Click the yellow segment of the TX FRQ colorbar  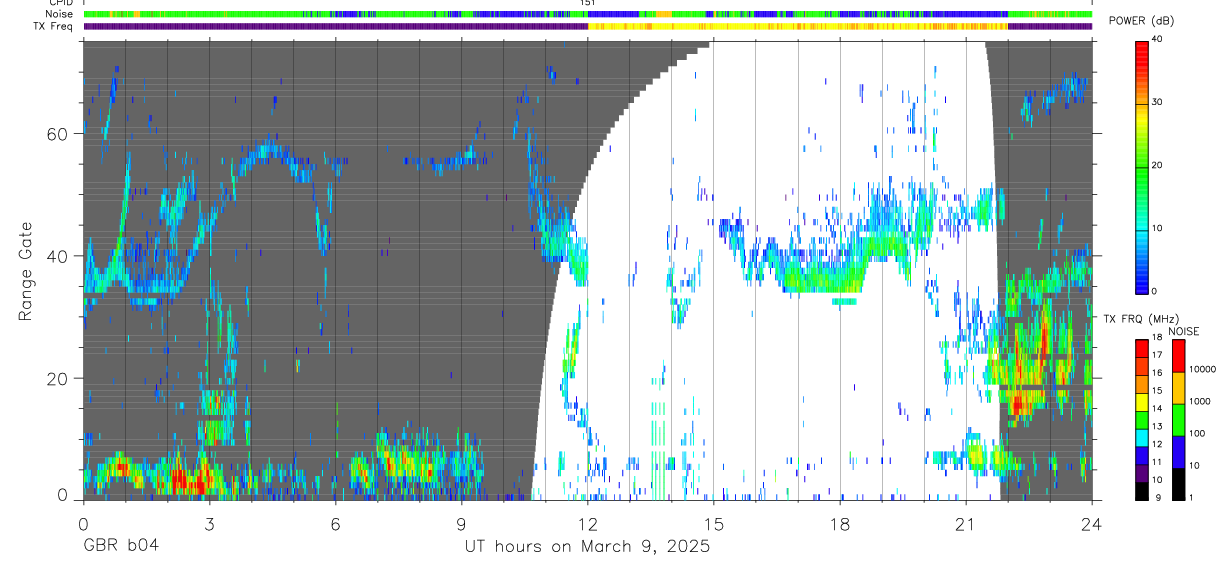click(x=1141, y=402)
